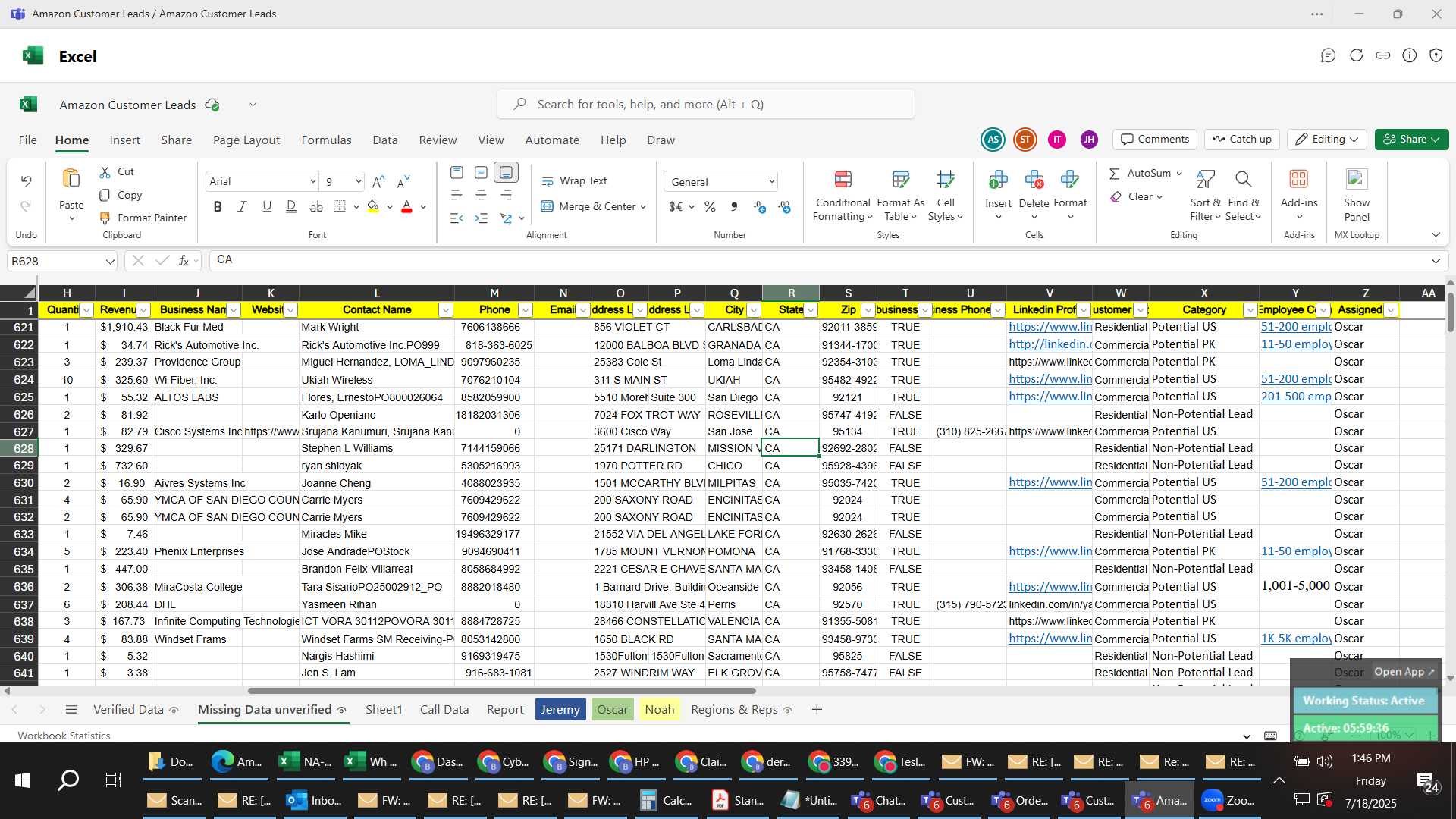Click the Comments button

coord(1155,140)
